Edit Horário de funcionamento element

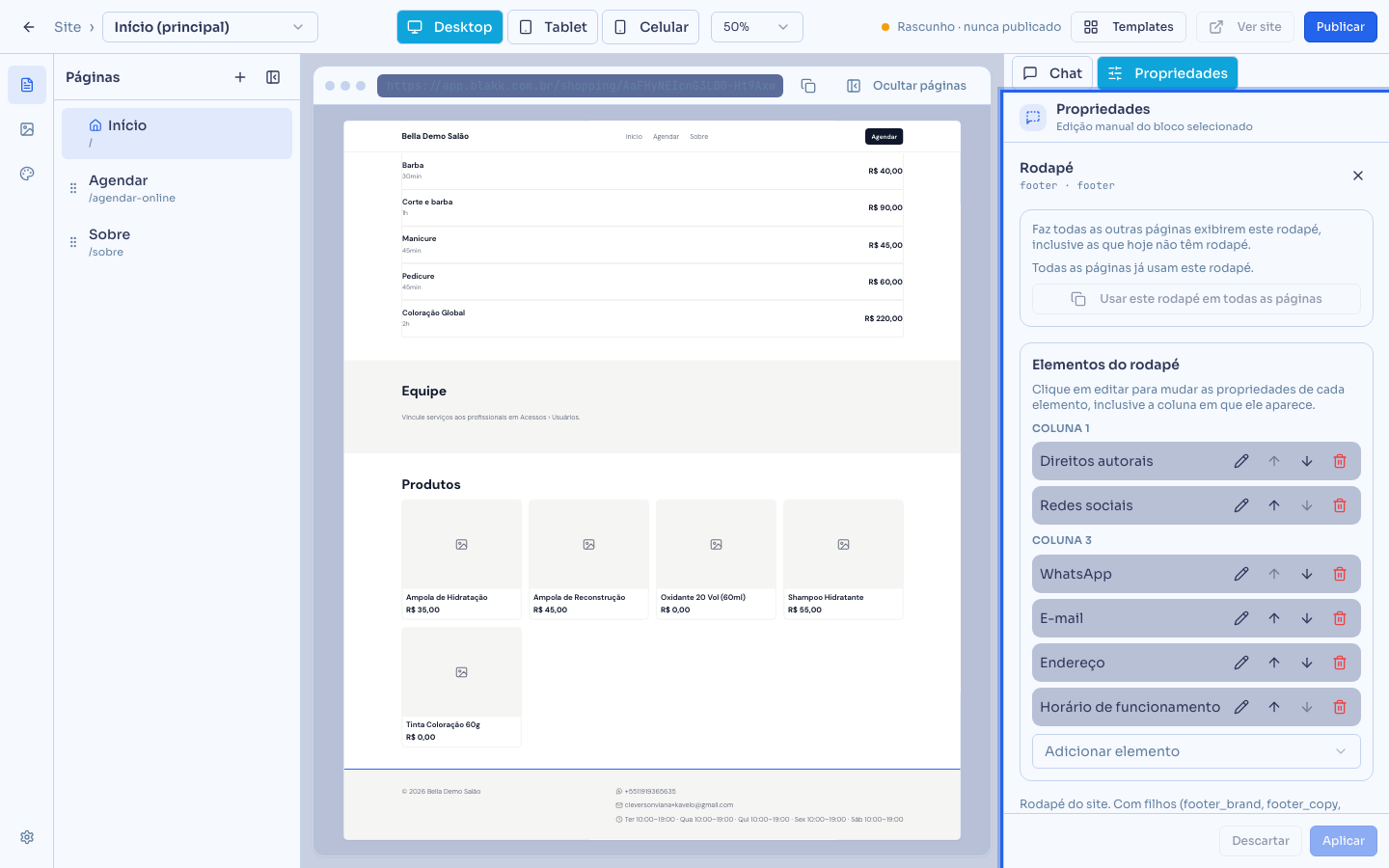(1241, 707)
